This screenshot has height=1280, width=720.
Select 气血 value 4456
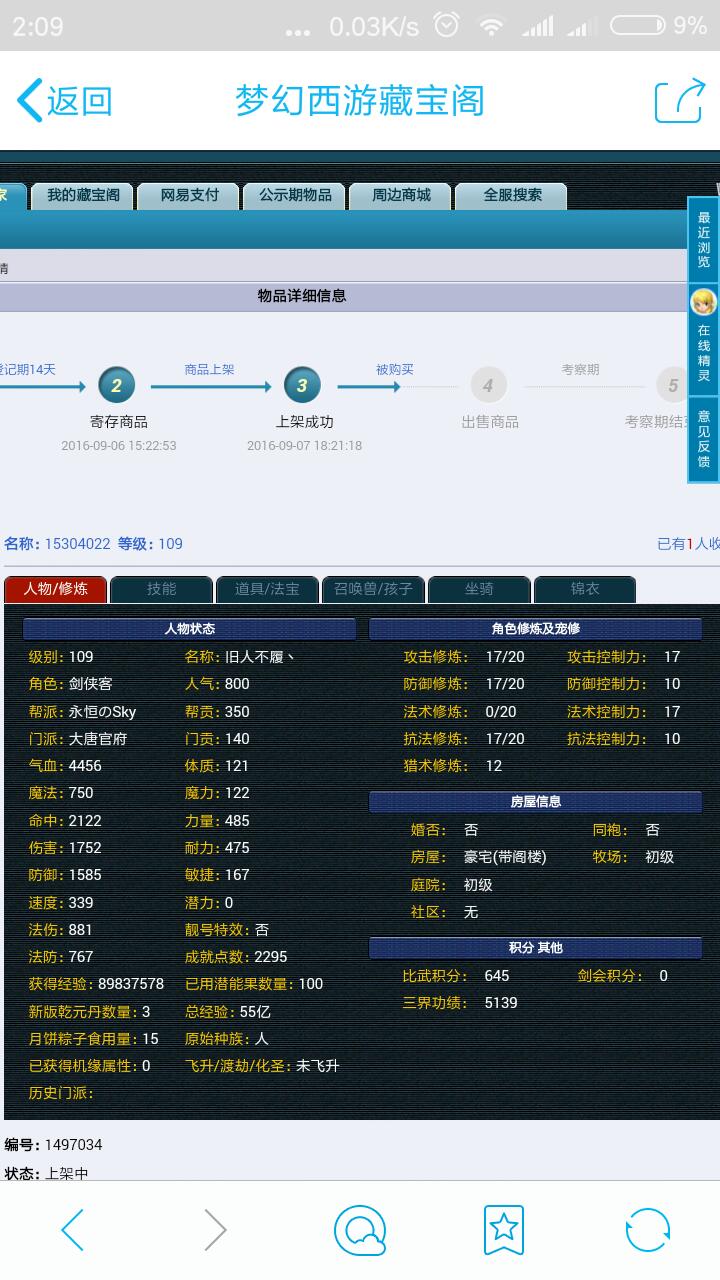85,766
